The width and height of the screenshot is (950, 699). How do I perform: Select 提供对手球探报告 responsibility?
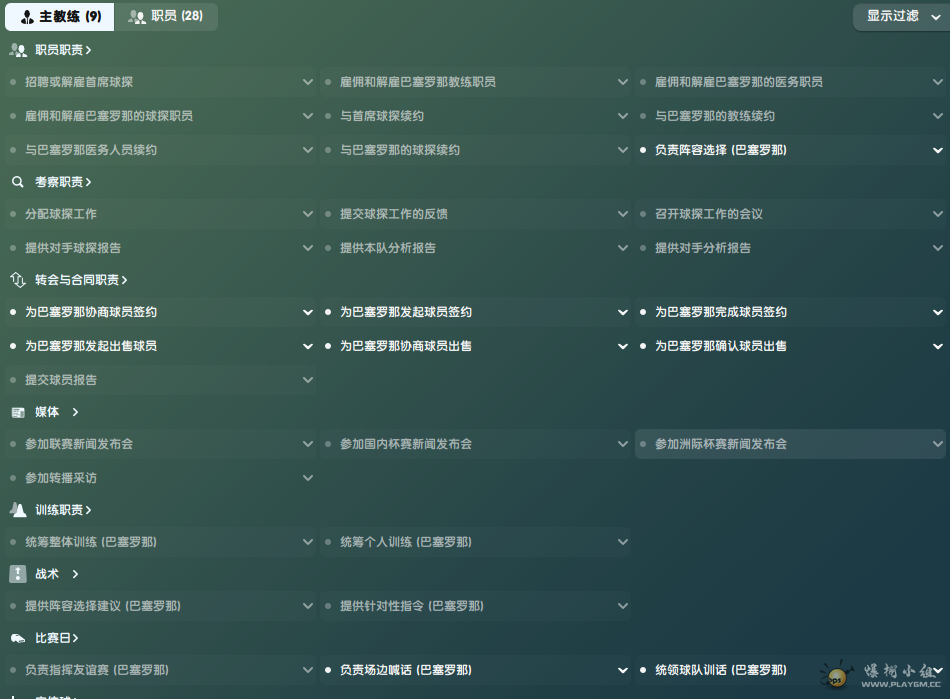161,248
